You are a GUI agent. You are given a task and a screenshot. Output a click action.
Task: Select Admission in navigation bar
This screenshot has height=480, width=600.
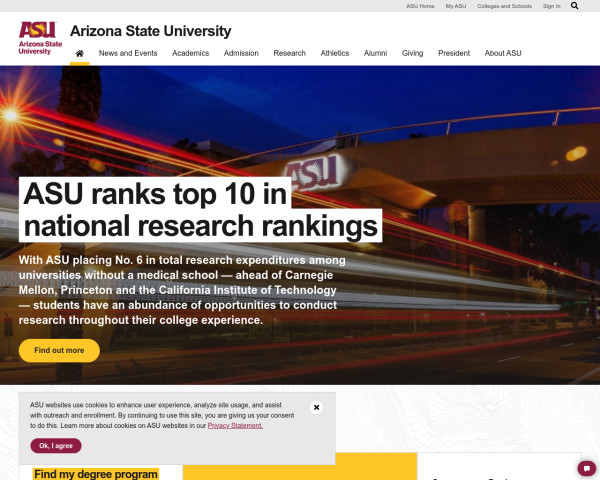(x=241, y=53)
